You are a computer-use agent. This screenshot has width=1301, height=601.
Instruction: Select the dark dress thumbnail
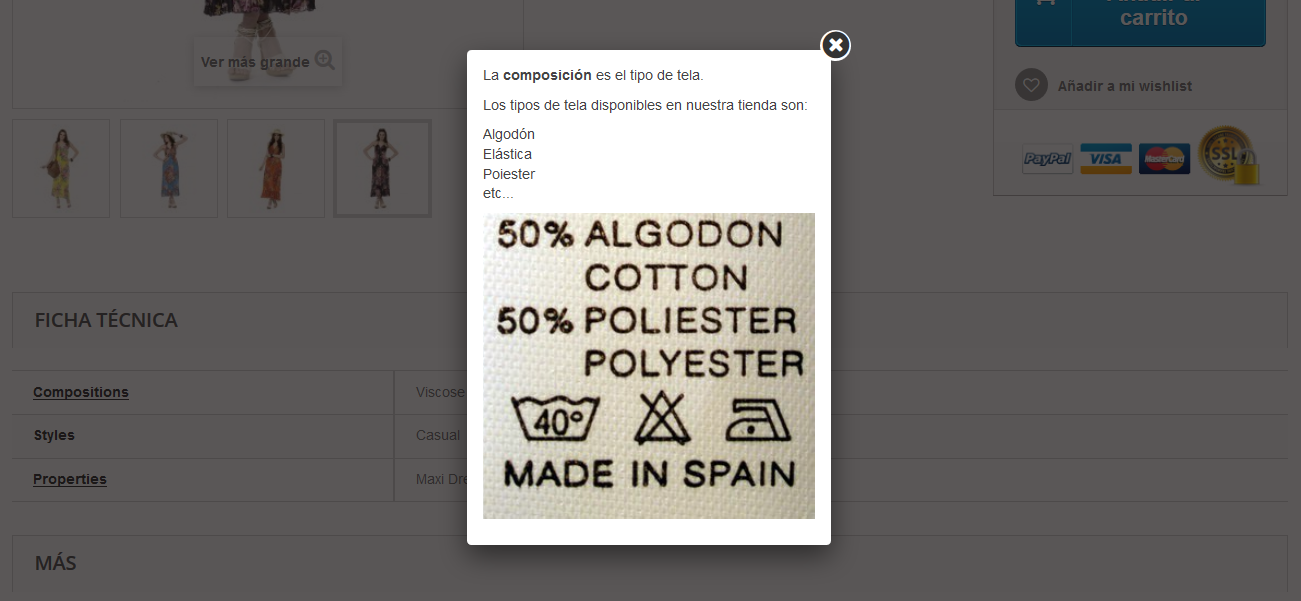pyautogui.click(x=383, y=168)
